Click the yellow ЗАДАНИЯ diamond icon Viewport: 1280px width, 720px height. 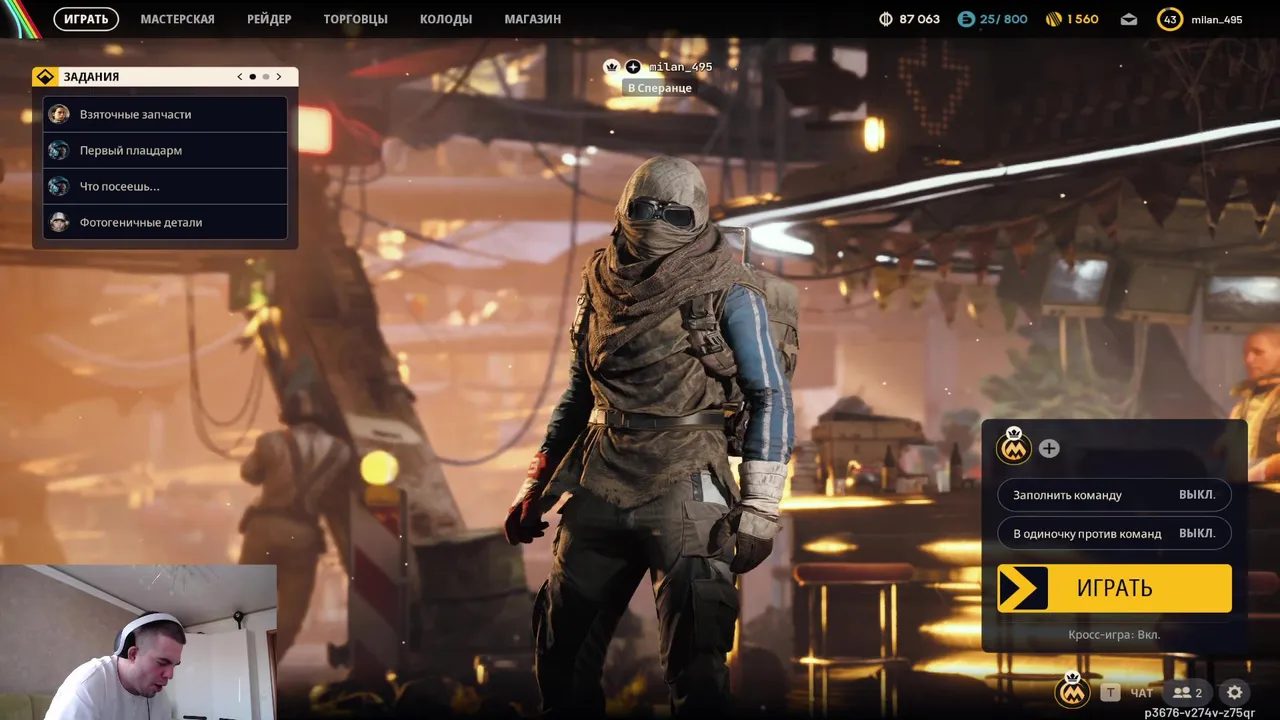coord(45,77)
